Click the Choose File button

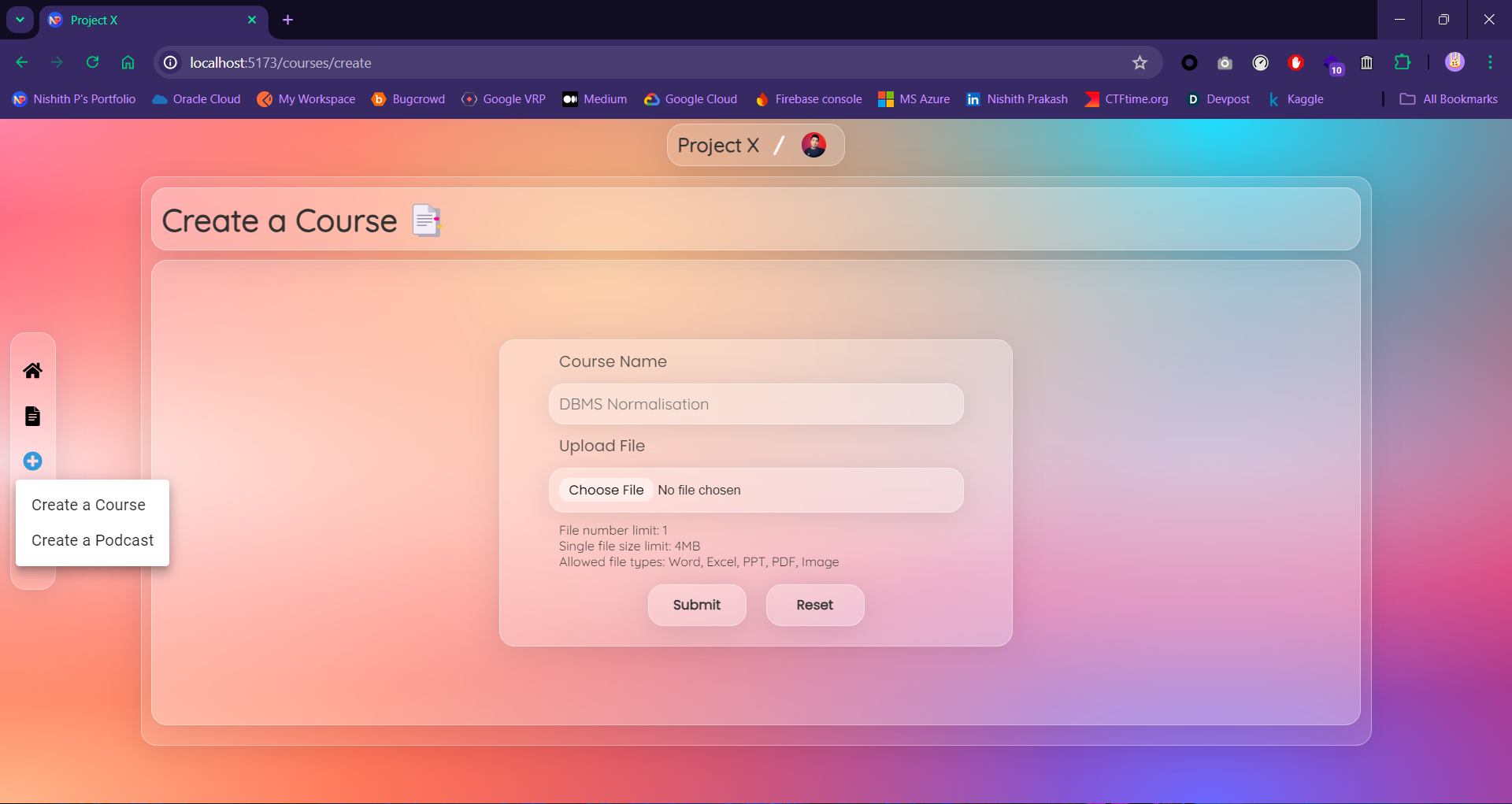(x=606, y=490)
